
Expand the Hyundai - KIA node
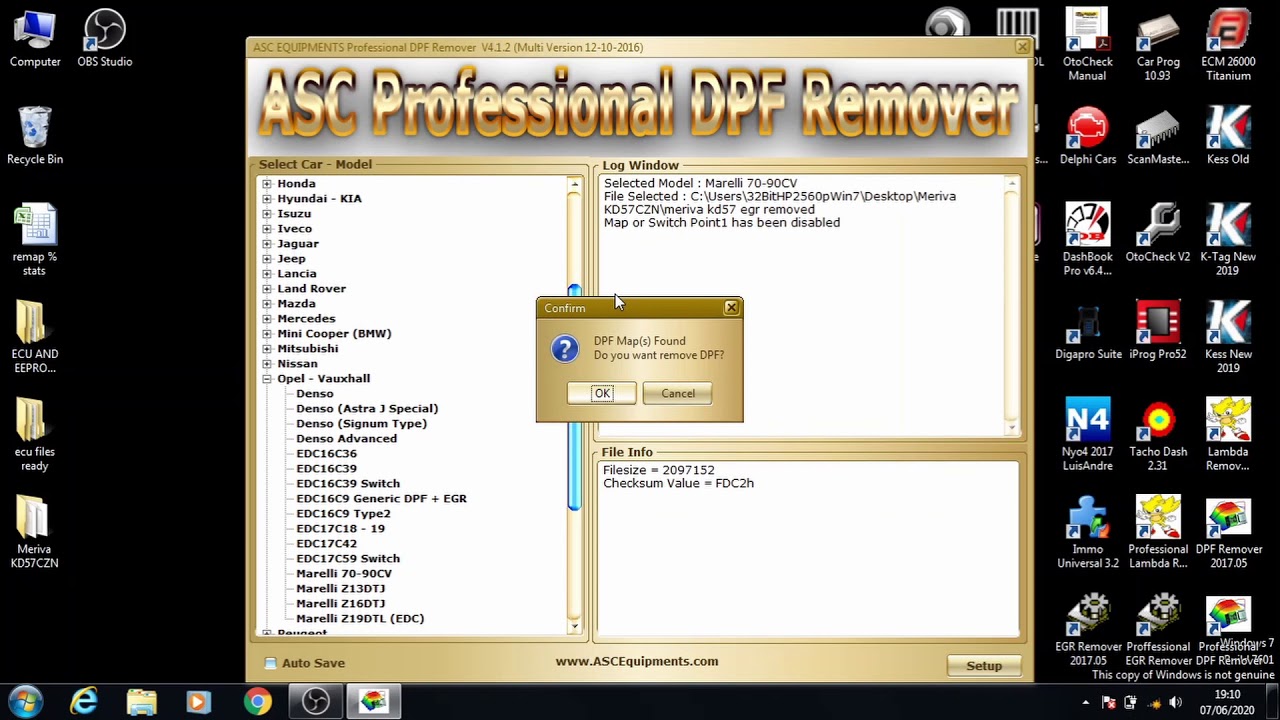point(267,199)
